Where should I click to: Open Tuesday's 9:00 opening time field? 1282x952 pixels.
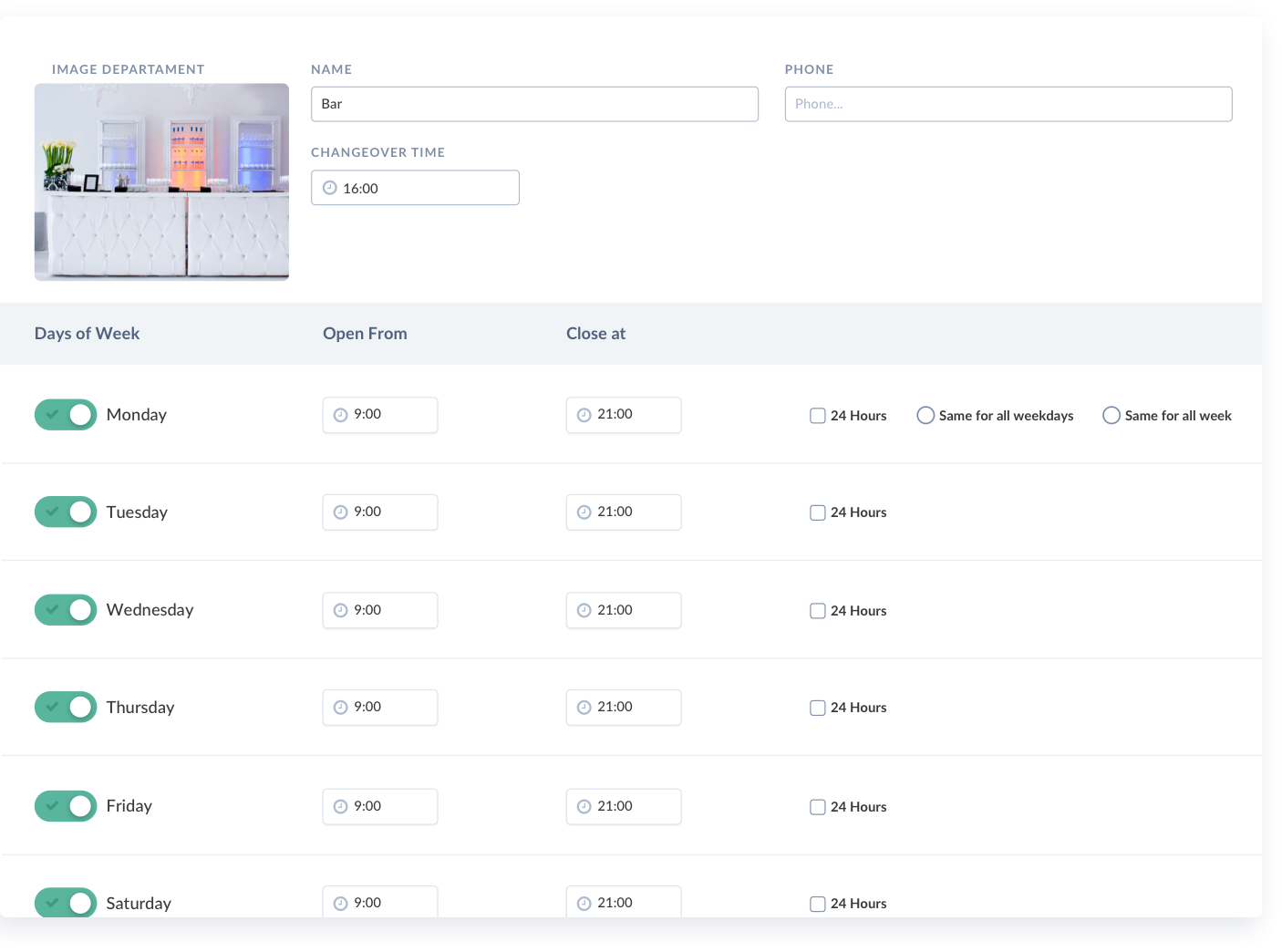(380, 512)
